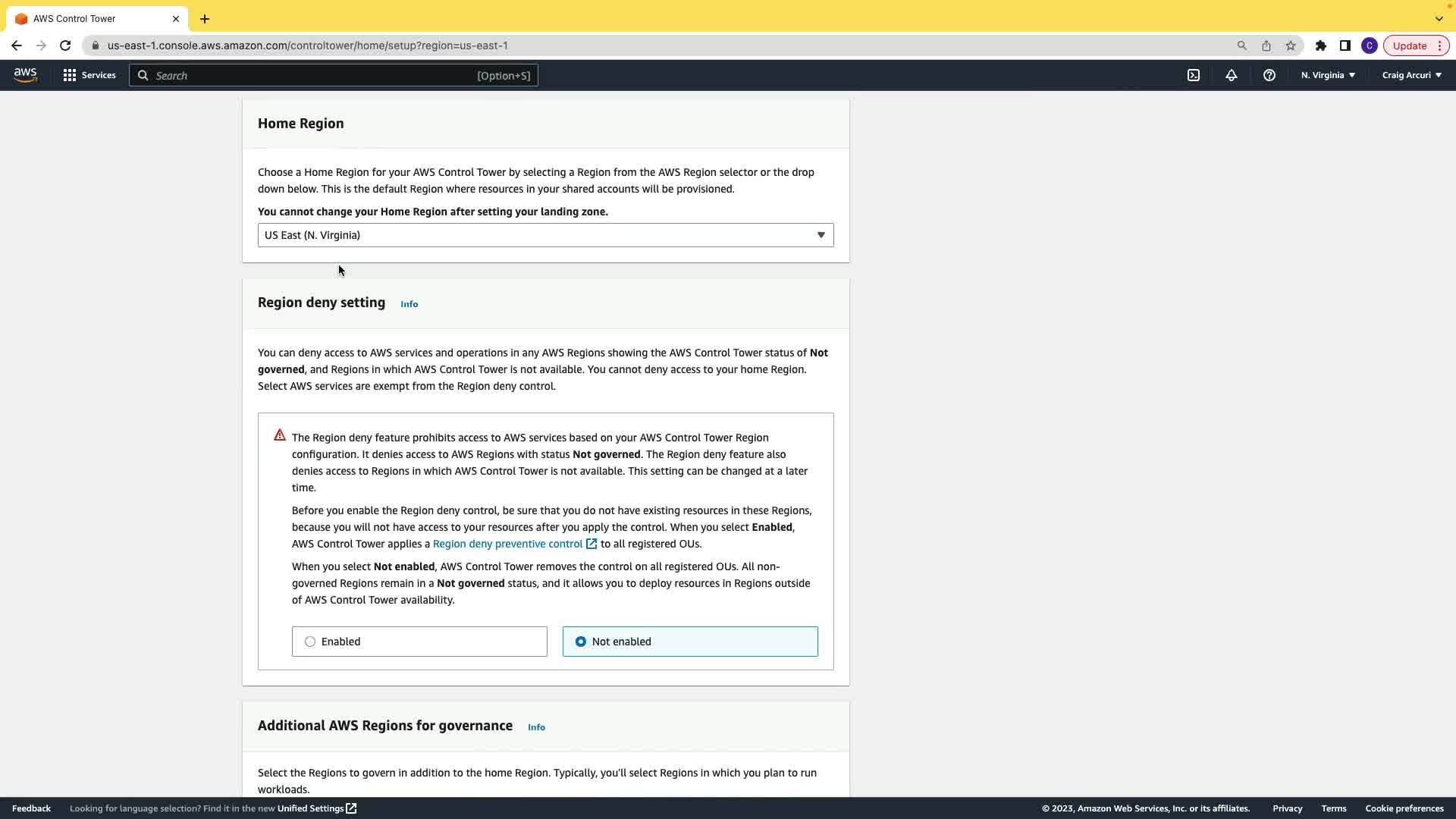Open the Region deny preventive control link

(507, 544)
